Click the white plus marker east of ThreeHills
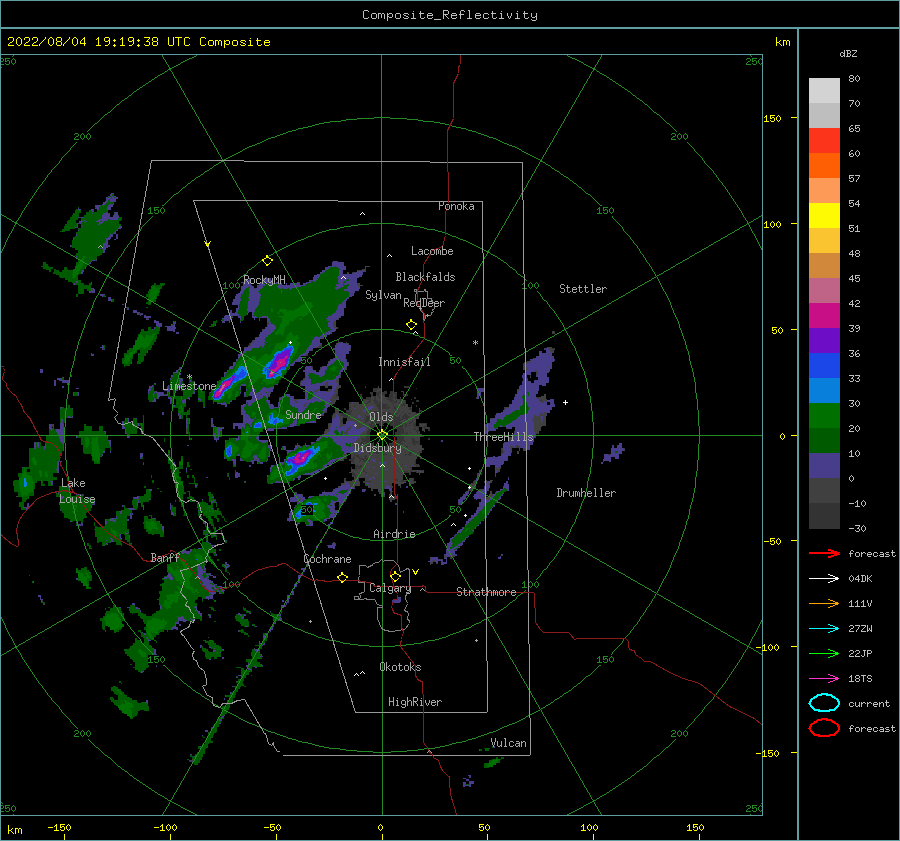900x841 pixels. [565, 402]
